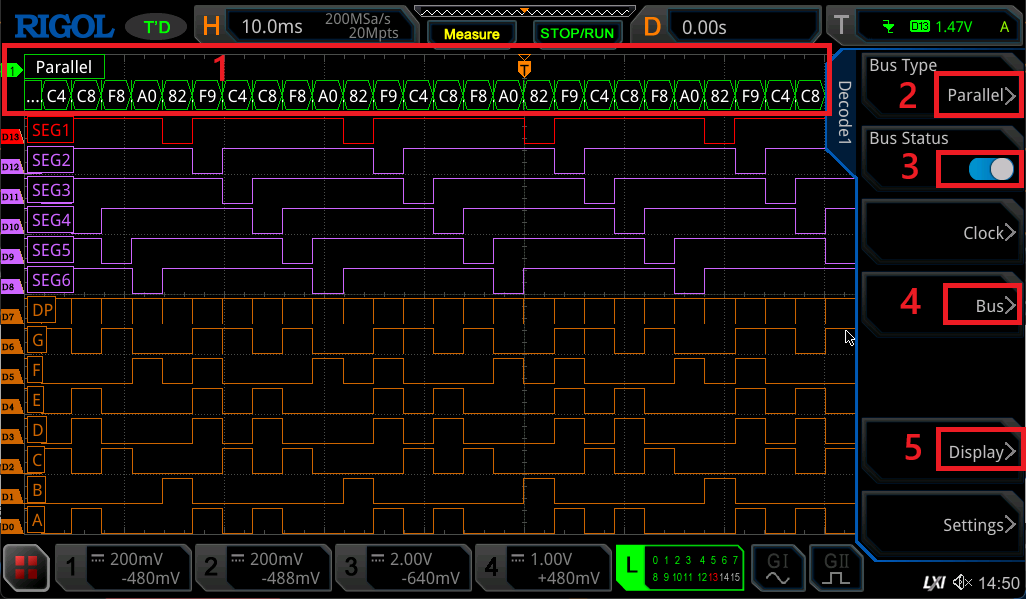
Task: Click the D7 channel label icon
Action: pyautogui.click(x=12, y=316)
